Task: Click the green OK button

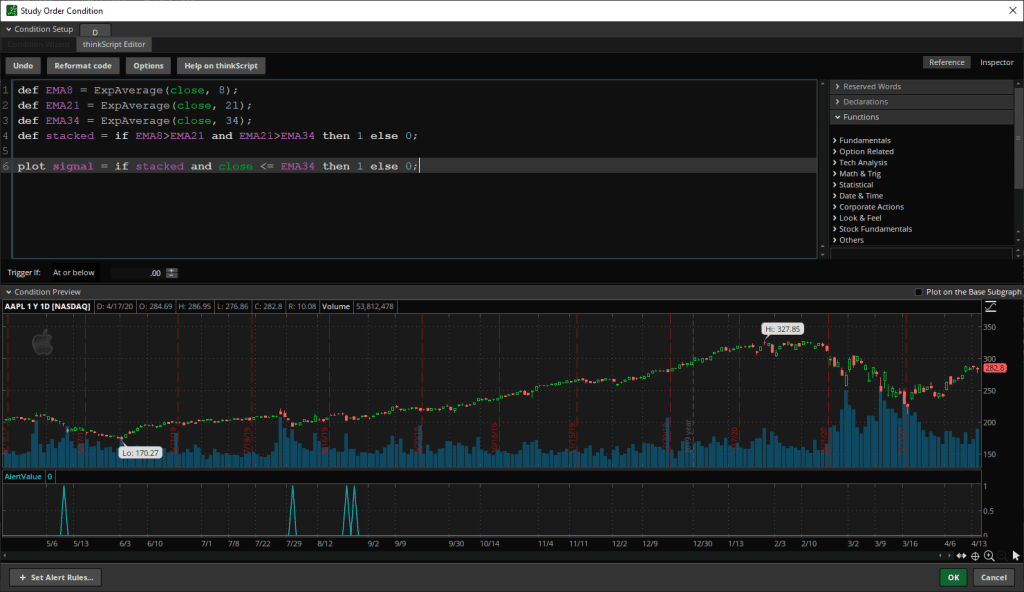Action: [953, 577]
